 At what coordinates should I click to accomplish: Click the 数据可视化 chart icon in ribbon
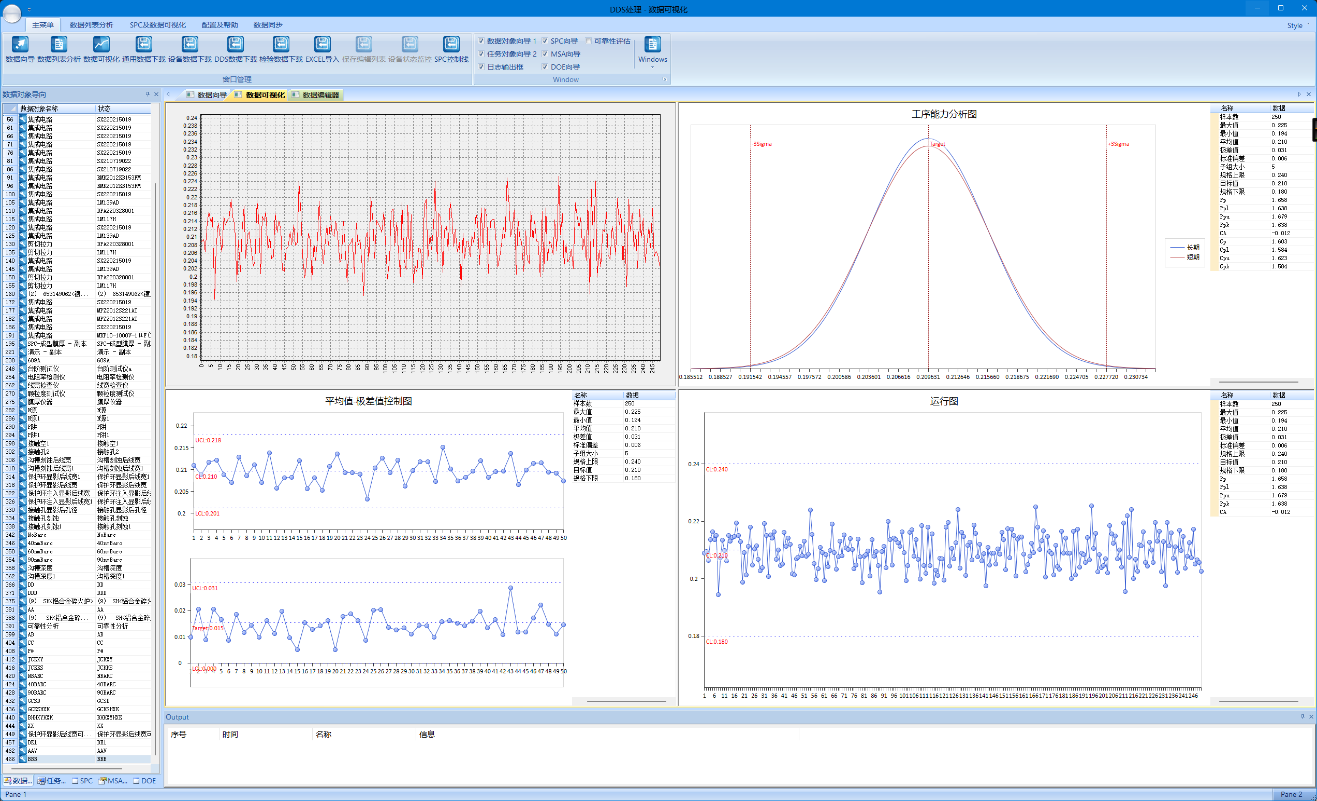102,44
